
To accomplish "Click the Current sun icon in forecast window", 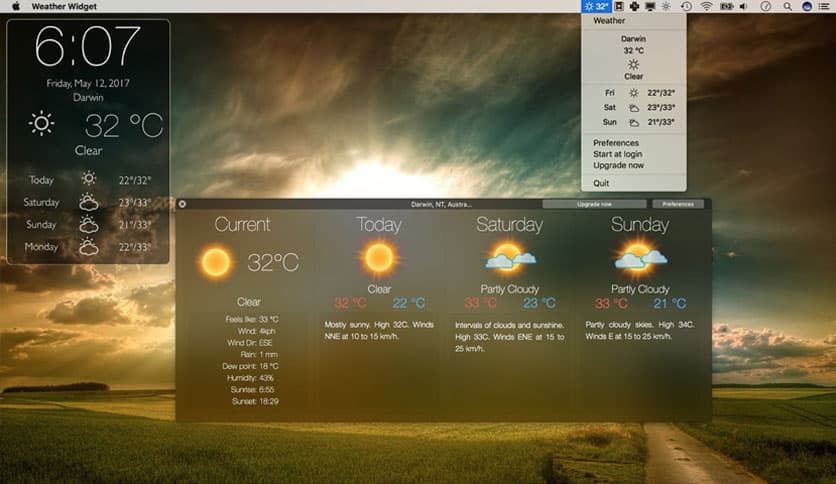I will pos(216,262).
